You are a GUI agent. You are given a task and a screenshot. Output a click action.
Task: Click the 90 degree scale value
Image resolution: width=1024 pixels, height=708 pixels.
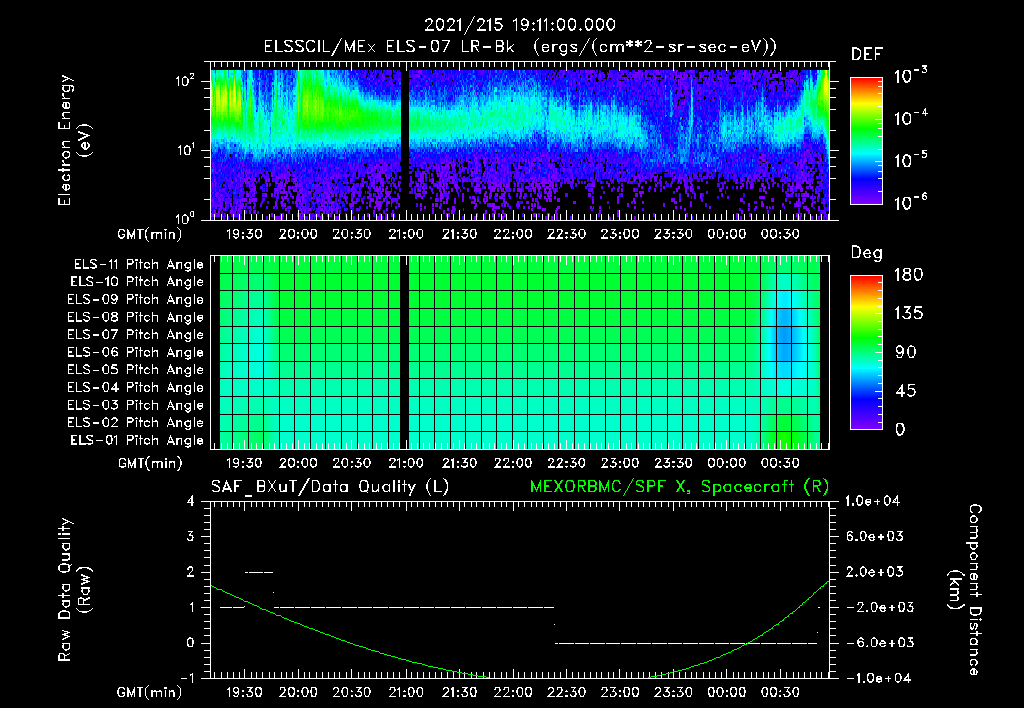click(x=904, y=352)
